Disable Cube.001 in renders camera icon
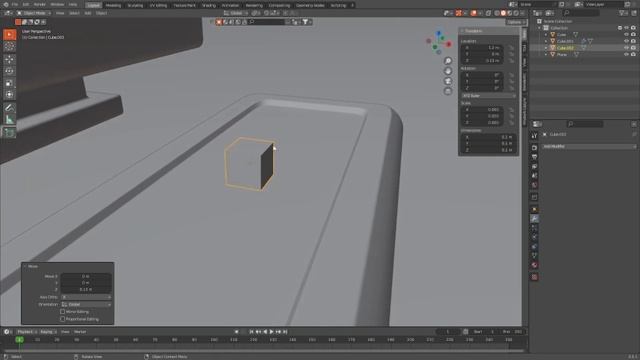Image resolution: width=640 pixels, height=360 pixels. [633, 41]
